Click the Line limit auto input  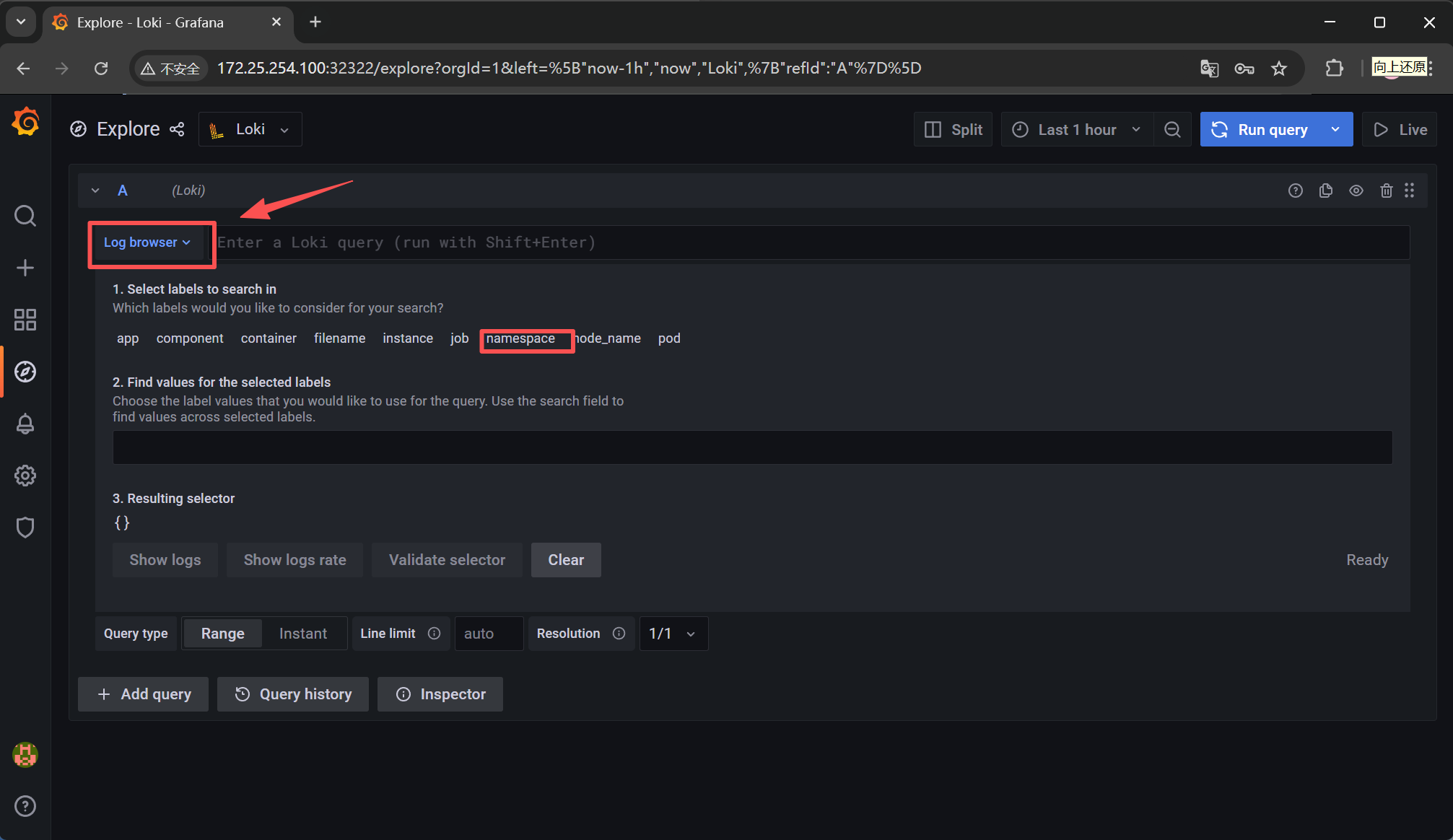coord(489,634)
